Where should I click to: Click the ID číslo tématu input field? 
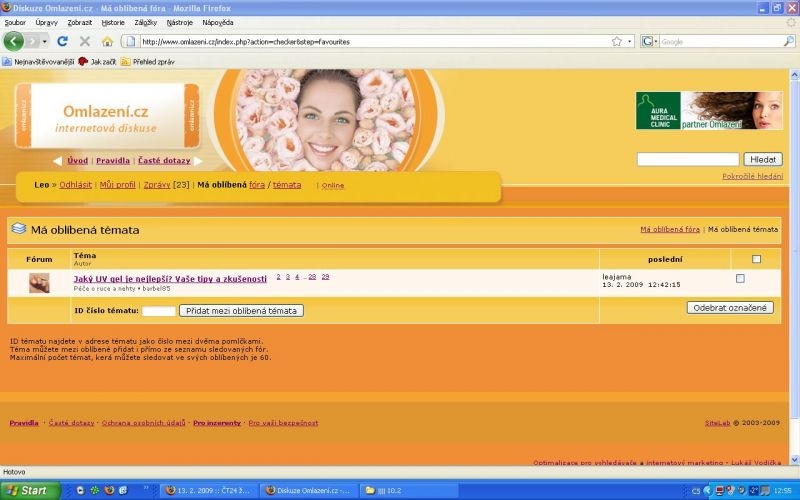click(x=158, y=311)
